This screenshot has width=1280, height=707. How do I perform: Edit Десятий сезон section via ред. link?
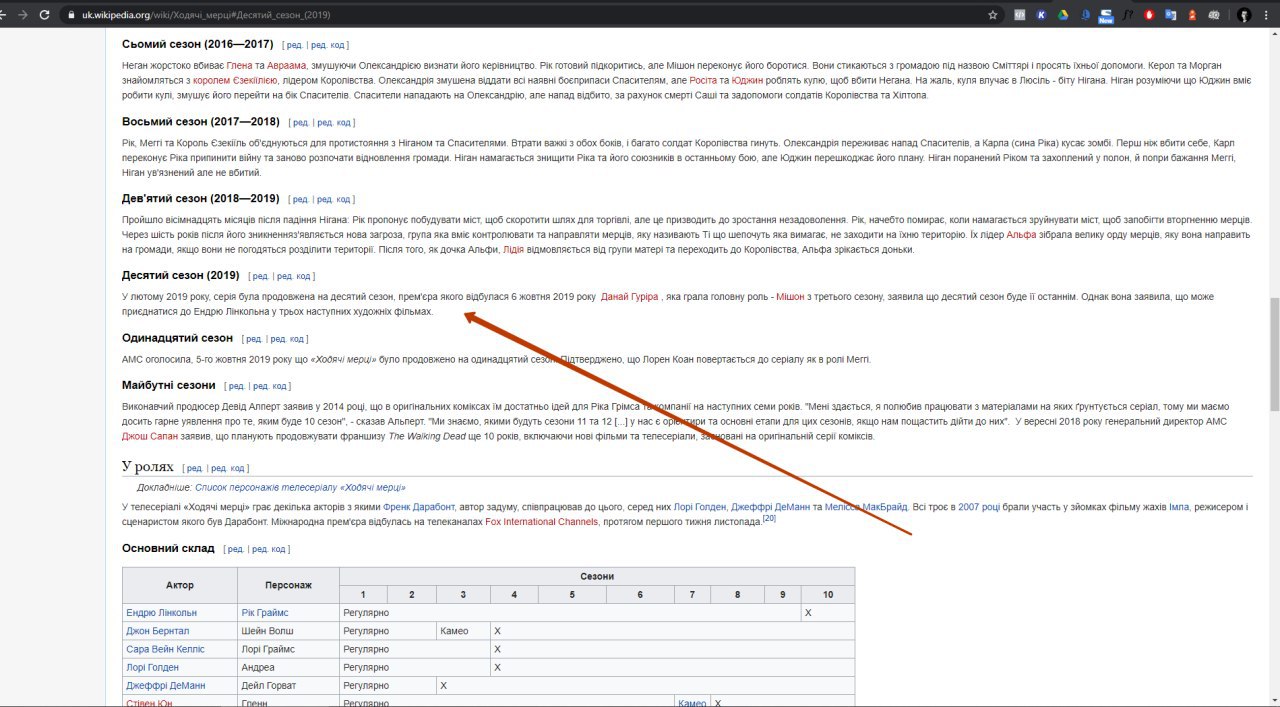tap(260, 276)
